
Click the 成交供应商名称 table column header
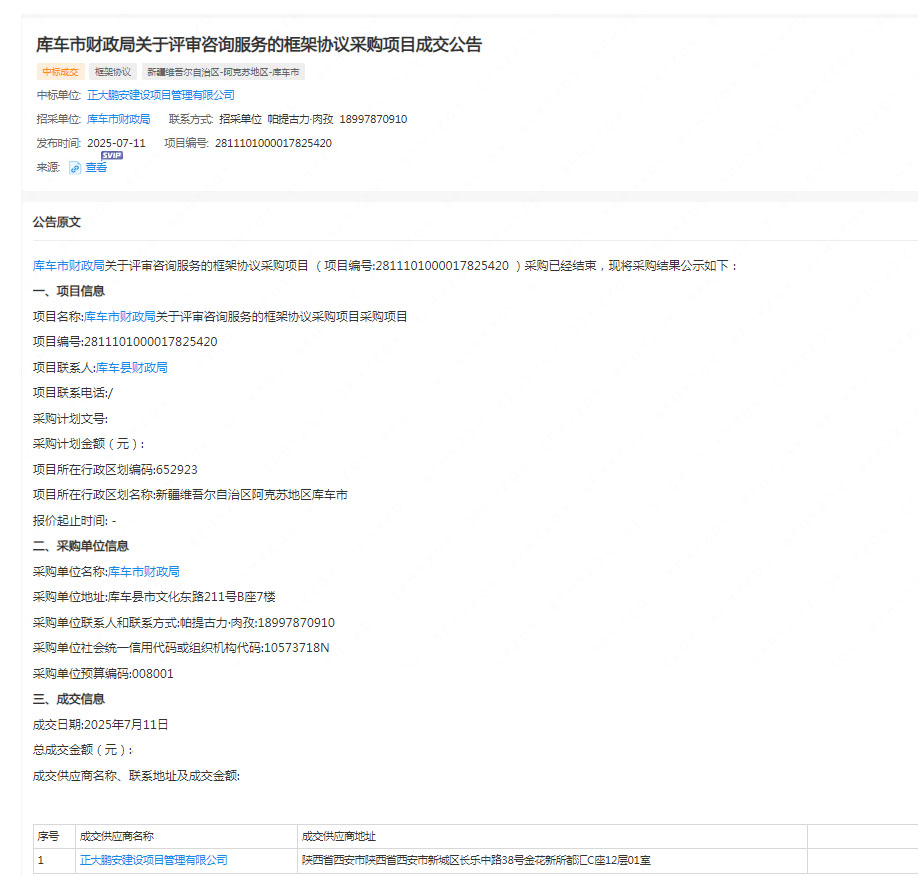pos(116,836)
